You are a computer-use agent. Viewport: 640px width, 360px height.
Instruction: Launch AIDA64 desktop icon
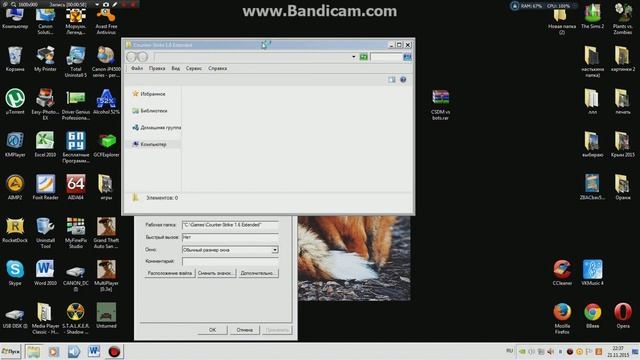[76, 187]
